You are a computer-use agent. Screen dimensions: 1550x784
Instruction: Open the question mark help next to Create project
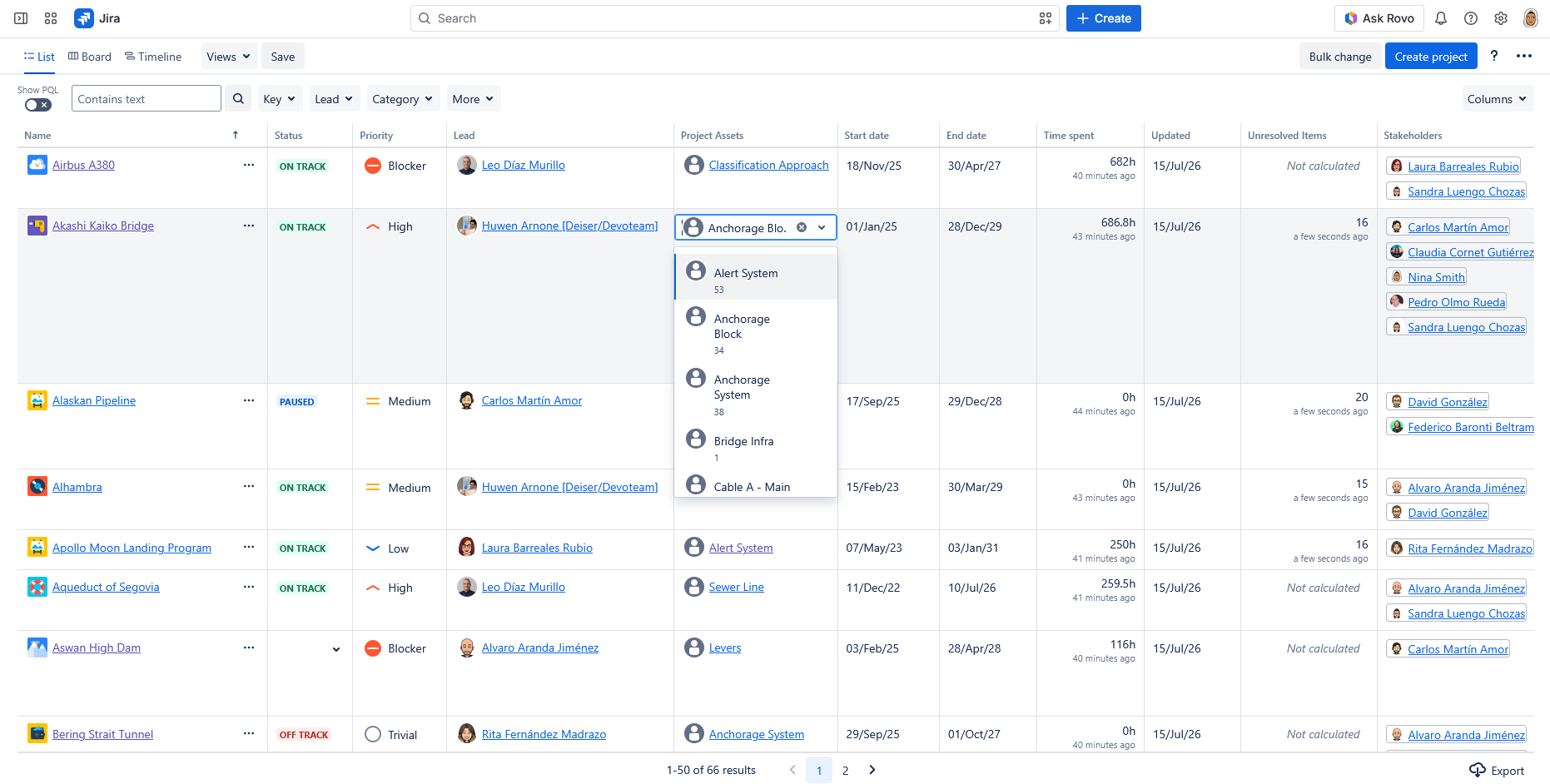pyautogui.click(x=1494, y=56)
